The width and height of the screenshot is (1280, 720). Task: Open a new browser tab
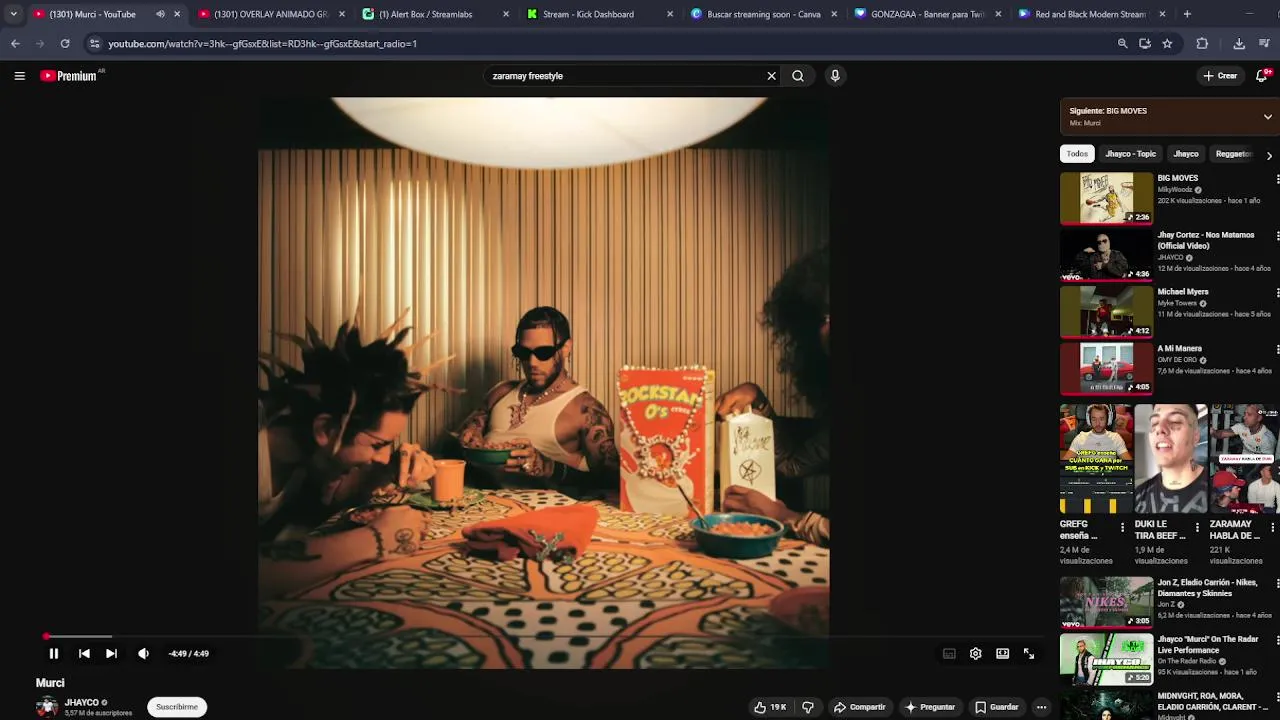click(x=1187, y=14)
